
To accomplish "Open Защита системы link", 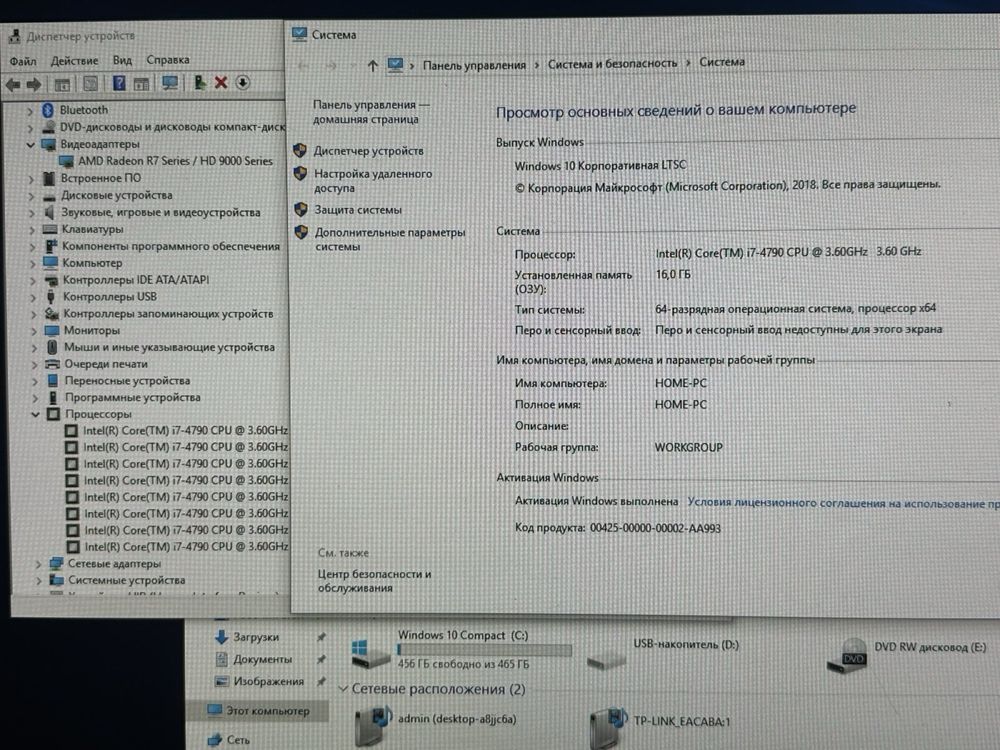I will [358, 210].
